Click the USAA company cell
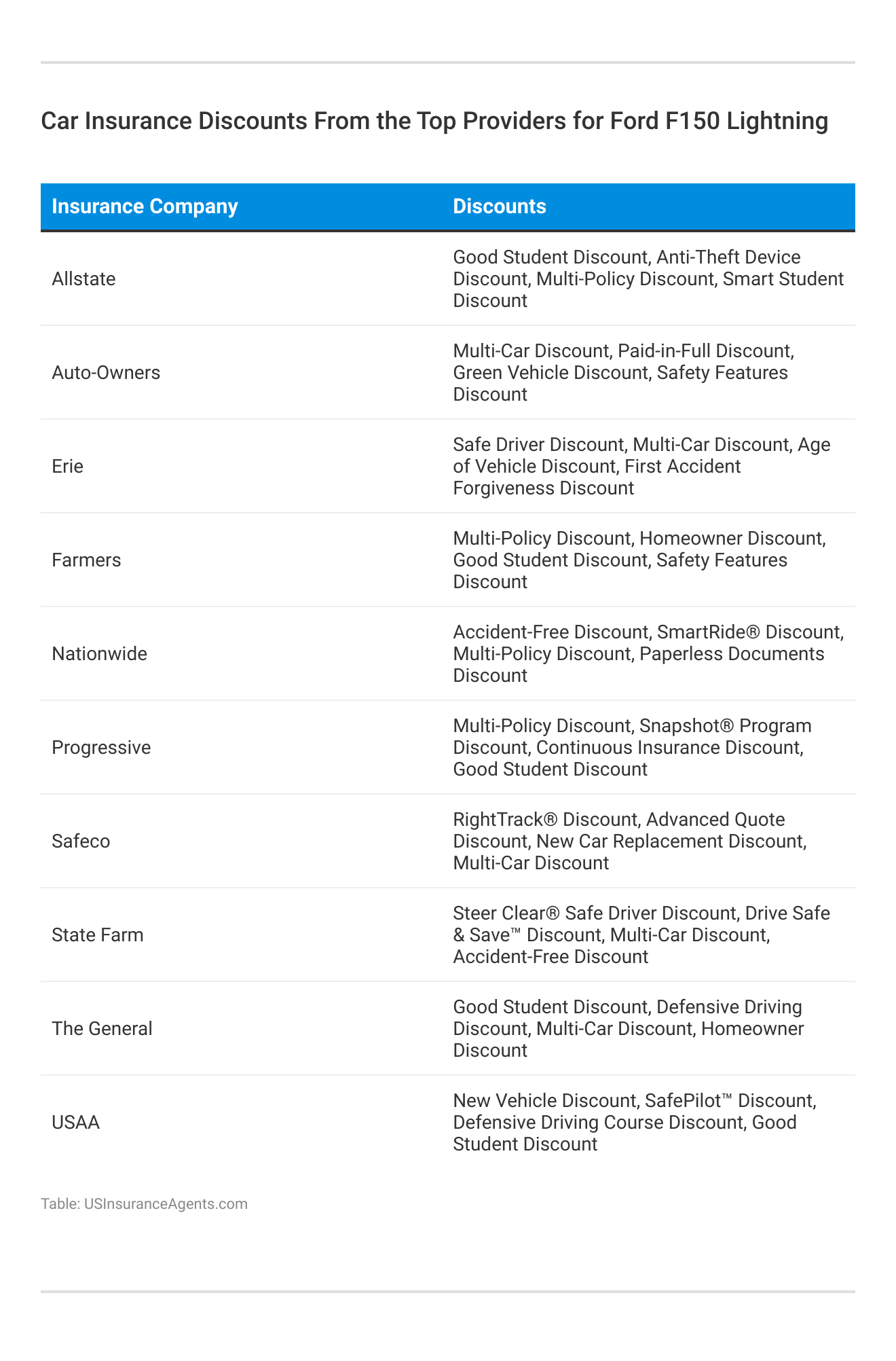896x1361 pixels. click(75, 1123)
